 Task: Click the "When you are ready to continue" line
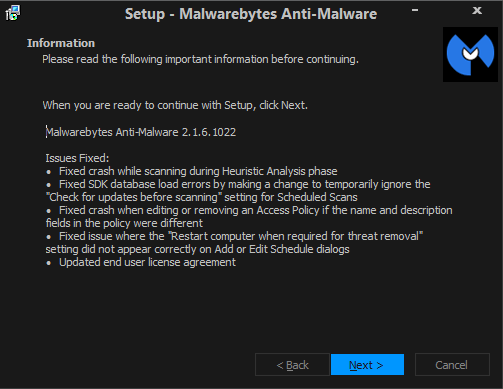pos(175,105)
